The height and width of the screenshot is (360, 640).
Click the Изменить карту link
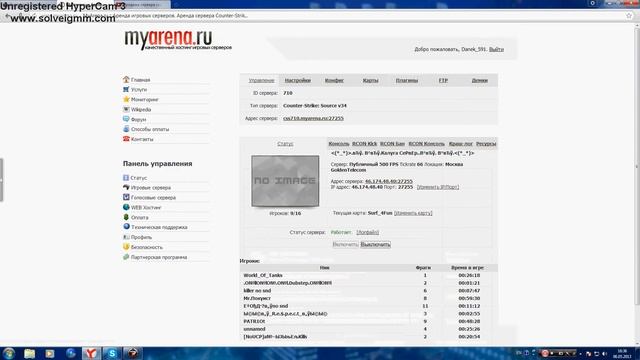413,213
